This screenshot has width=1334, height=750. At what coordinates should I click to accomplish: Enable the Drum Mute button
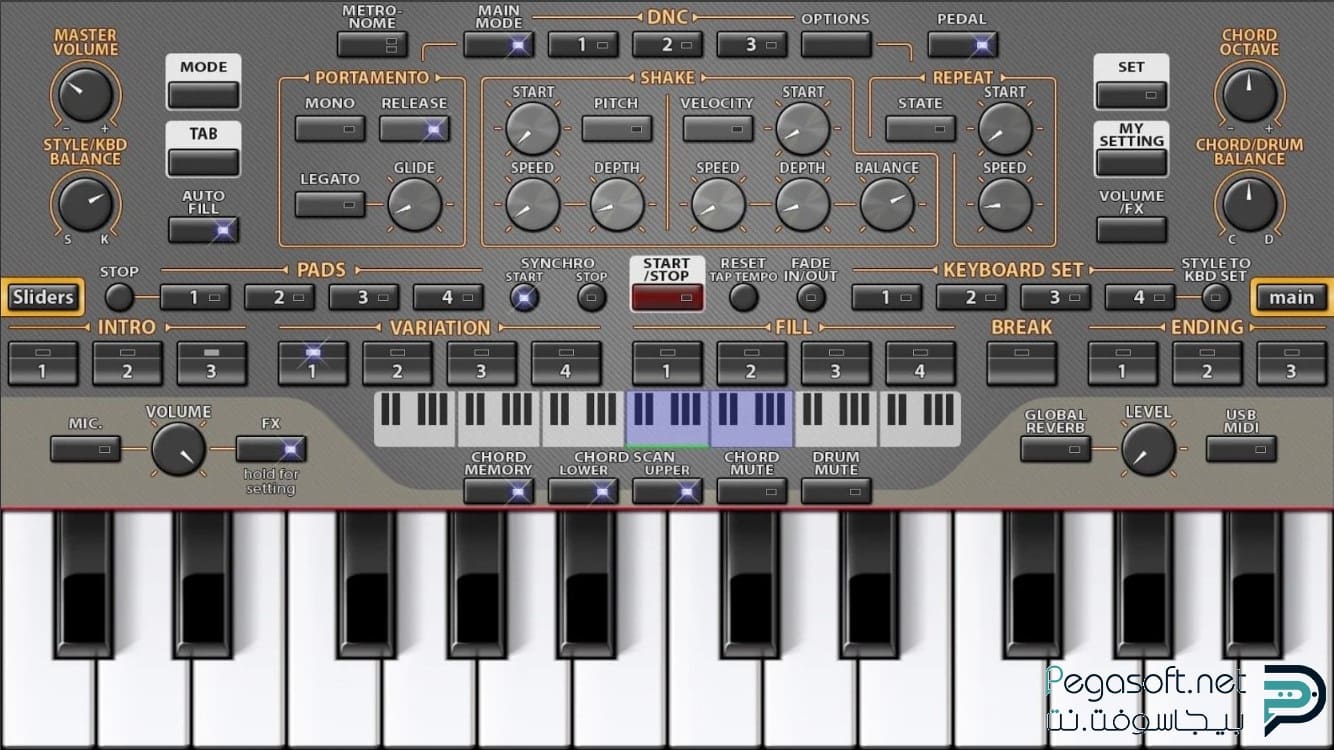click(836, 491)
